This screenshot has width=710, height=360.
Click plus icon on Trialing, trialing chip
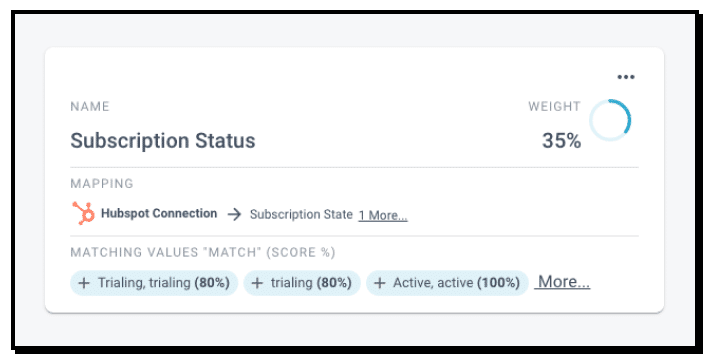click(x=84, y=283)
